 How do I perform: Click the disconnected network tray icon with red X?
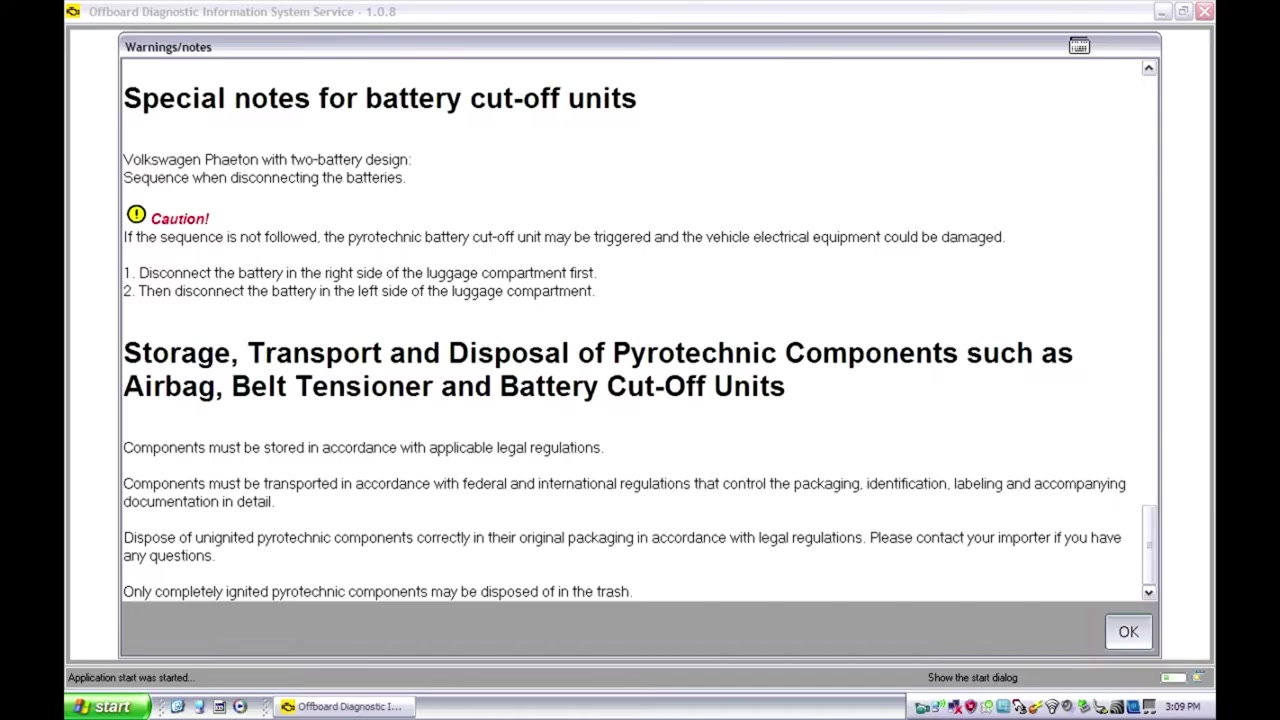coord(955,707)
